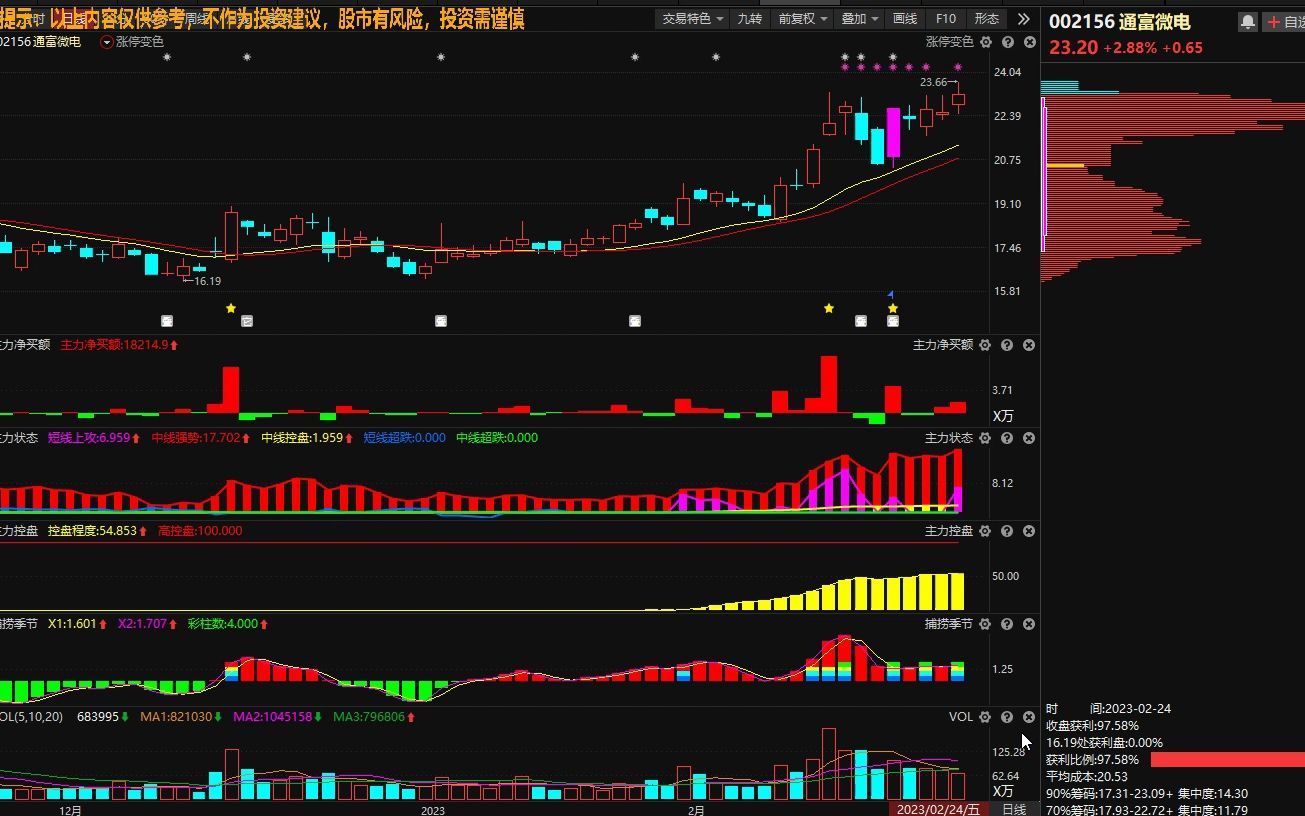Click the 获利比例:97.58% progress bar
The height and width of the screenshot is (816, 1305).
(1228, 760)
